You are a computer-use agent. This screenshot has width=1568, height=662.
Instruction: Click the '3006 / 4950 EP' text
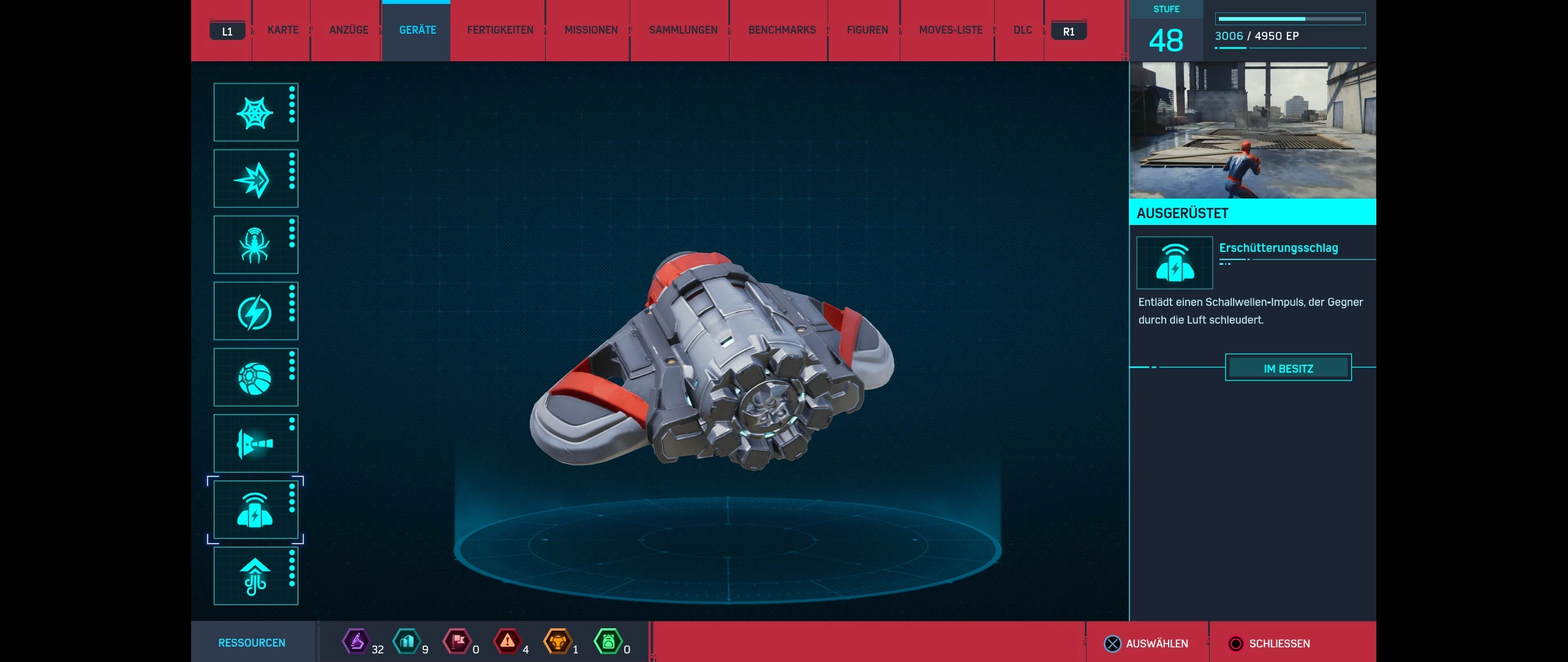click(x=1257, y=36)
